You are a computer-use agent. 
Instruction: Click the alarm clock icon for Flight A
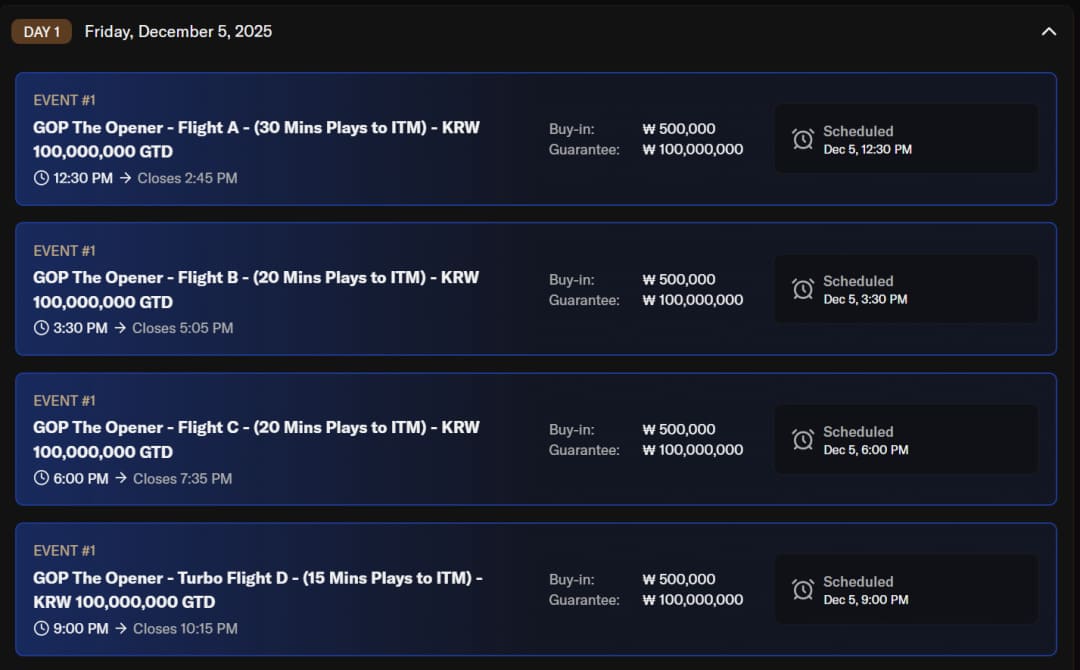coord(803,139)
